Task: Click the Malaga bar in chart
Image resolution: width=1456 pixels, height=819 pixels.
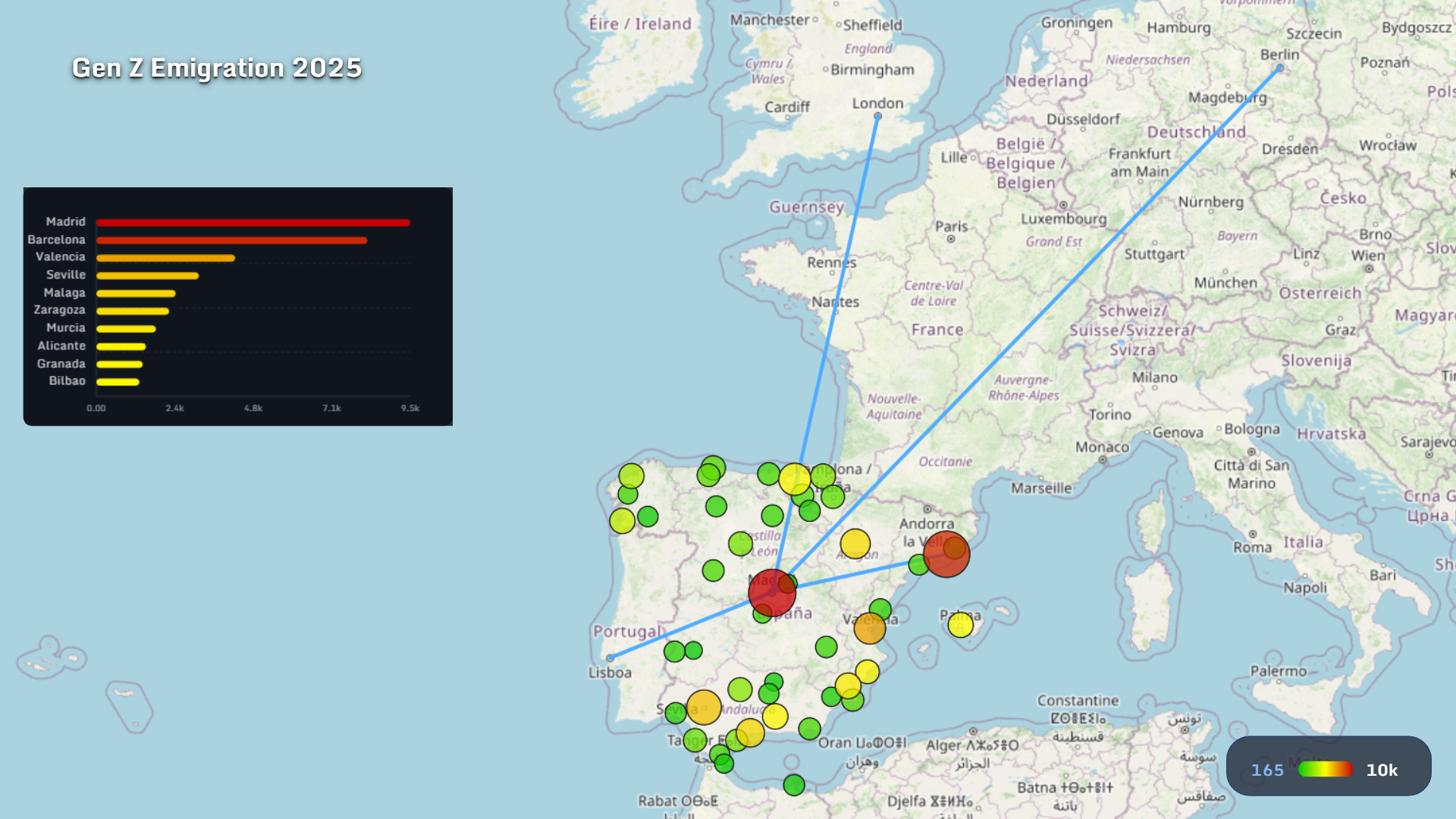Action: pos(136,293)
